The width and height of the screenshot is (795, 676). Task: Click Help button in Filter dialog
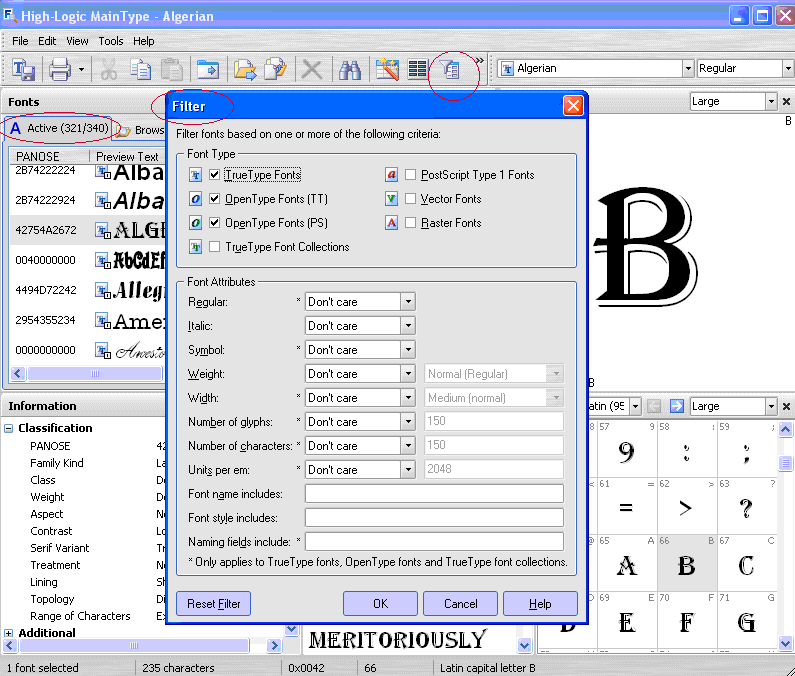tap(540, 603)
